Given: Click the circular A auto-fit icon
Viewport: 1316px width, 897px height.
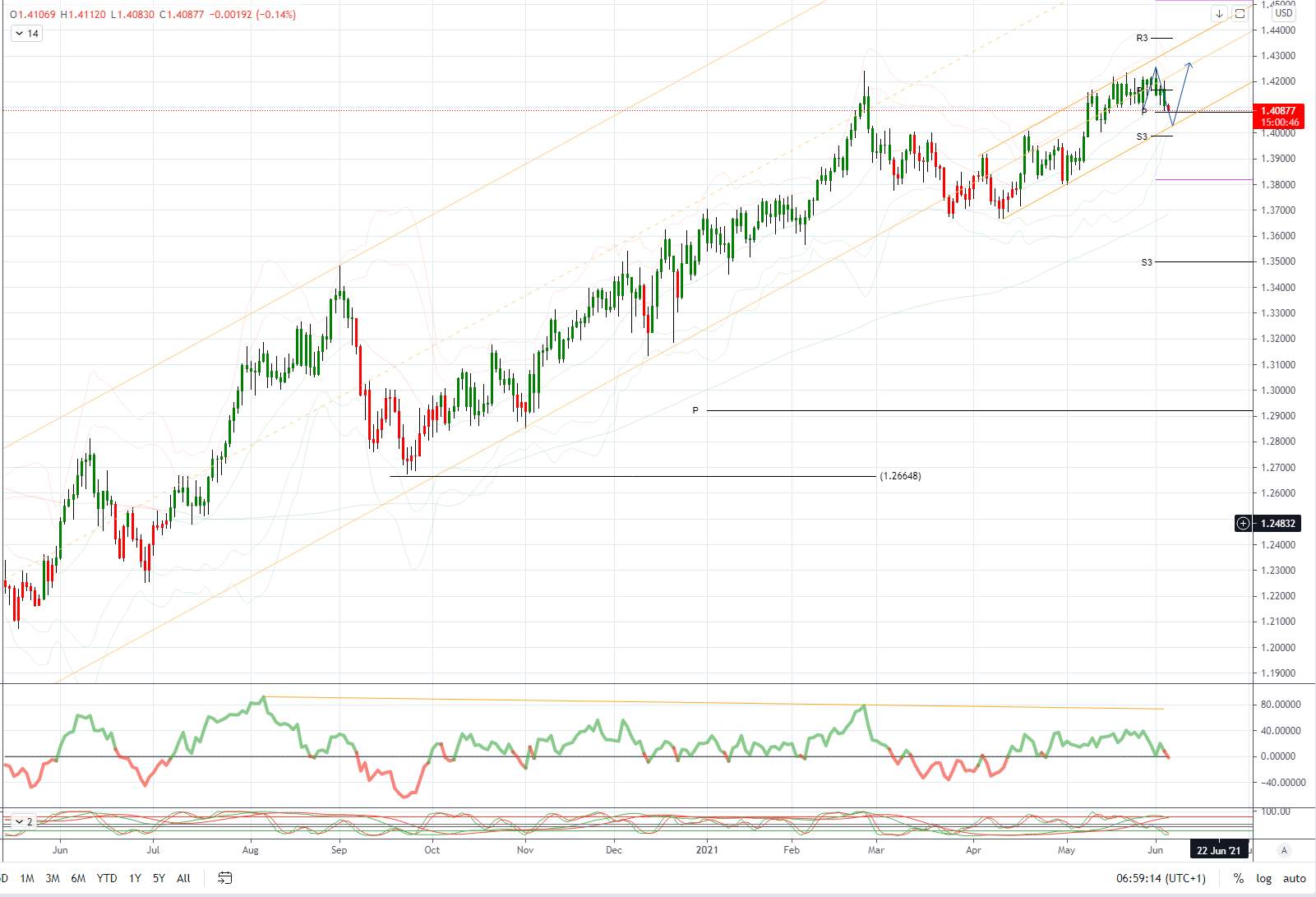Looking at the screenshot, I should [1284, 850].
